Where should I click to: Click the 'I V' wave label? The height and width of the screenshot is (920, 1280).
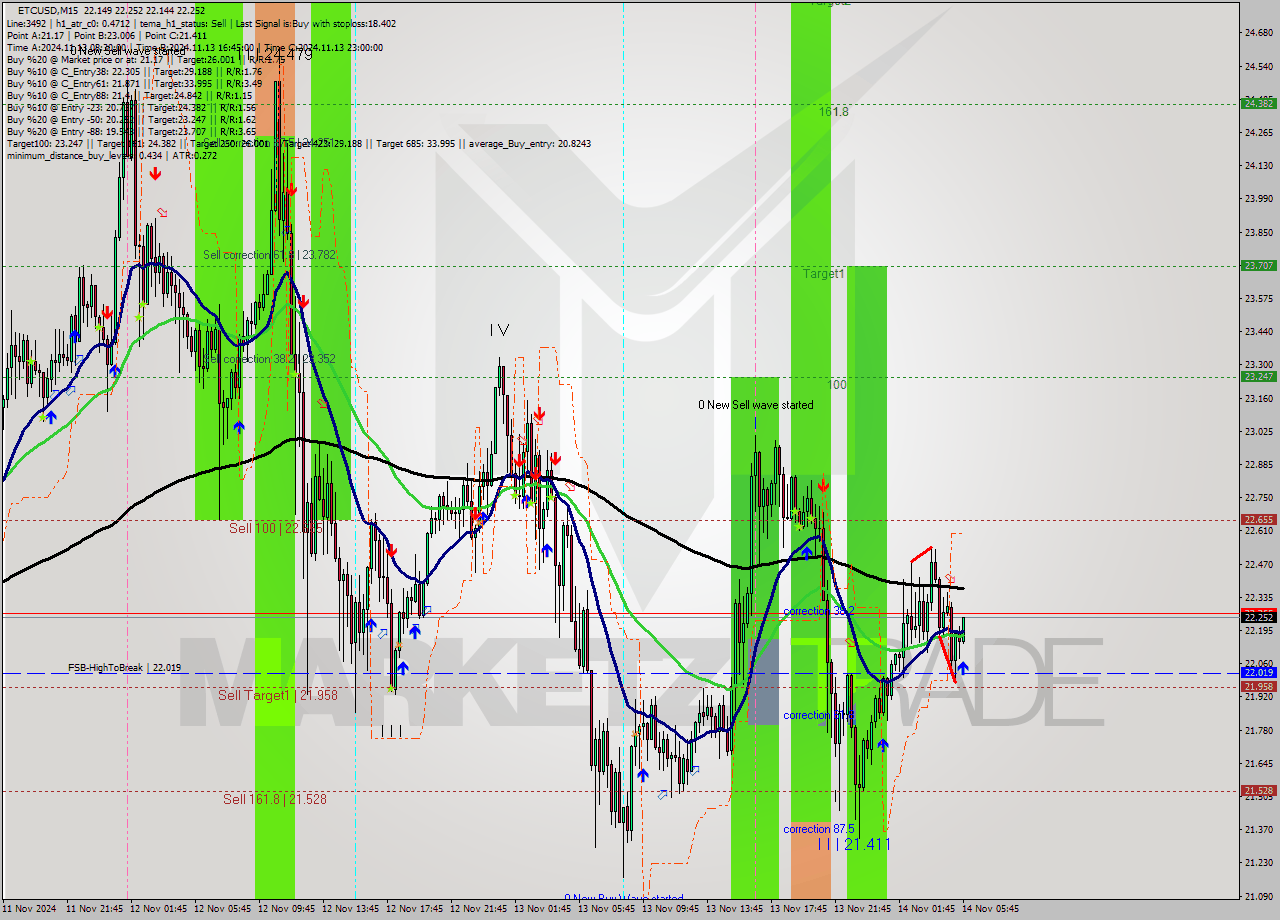(x=499, y=330)
